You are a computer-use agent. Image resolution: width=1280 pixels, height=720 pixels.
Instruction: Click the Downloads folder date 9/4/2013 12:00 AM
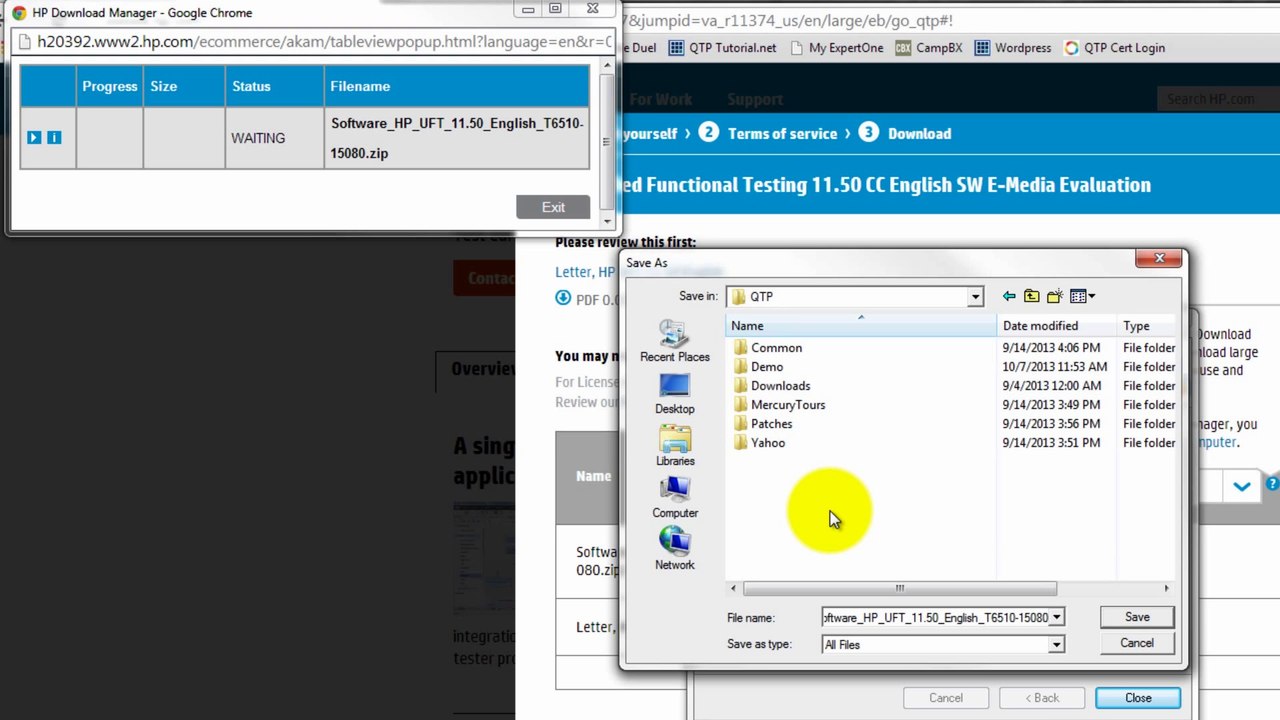point(1051,386)
